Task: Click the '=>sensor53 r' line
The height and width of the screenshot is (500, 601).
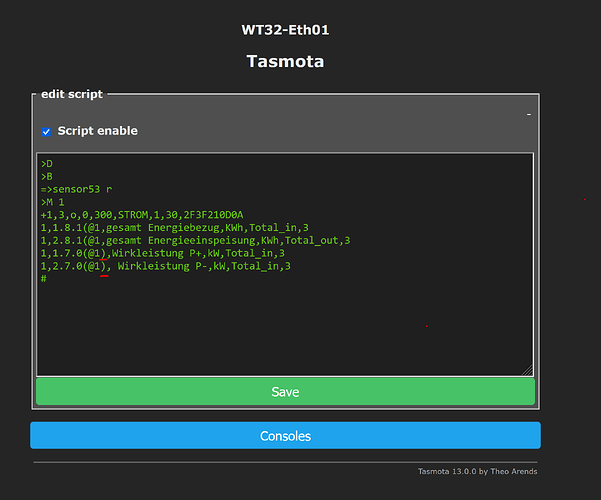Action: [x=77, y=189]
